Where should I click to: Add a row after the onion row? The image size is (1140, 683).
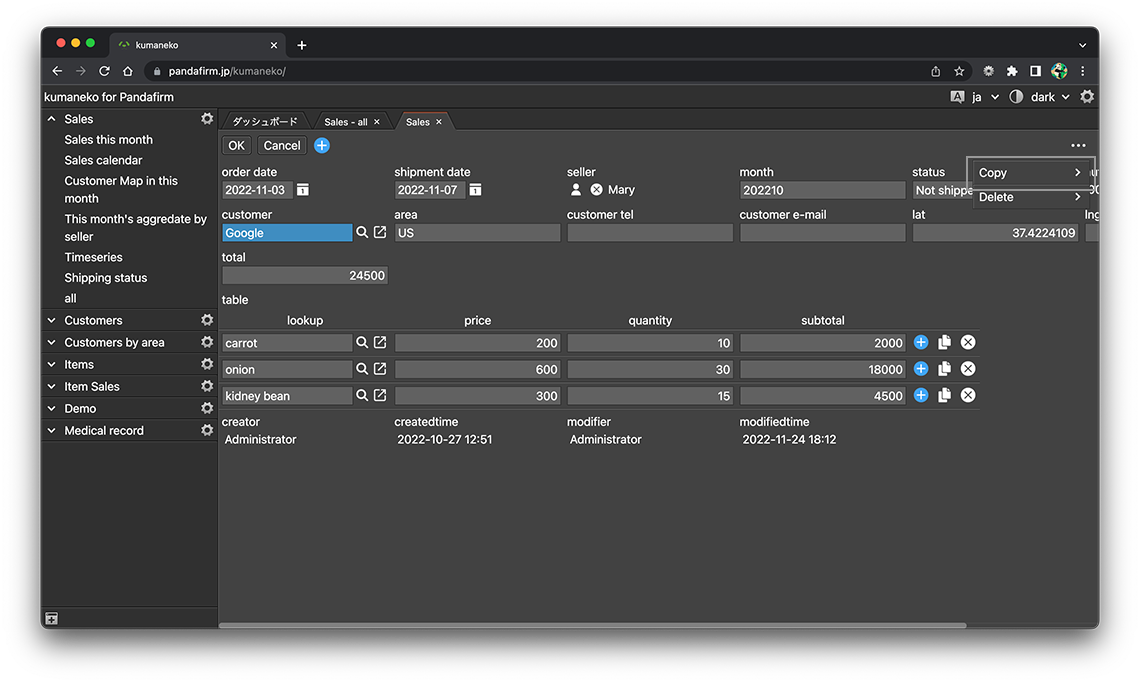click(921, 369)
